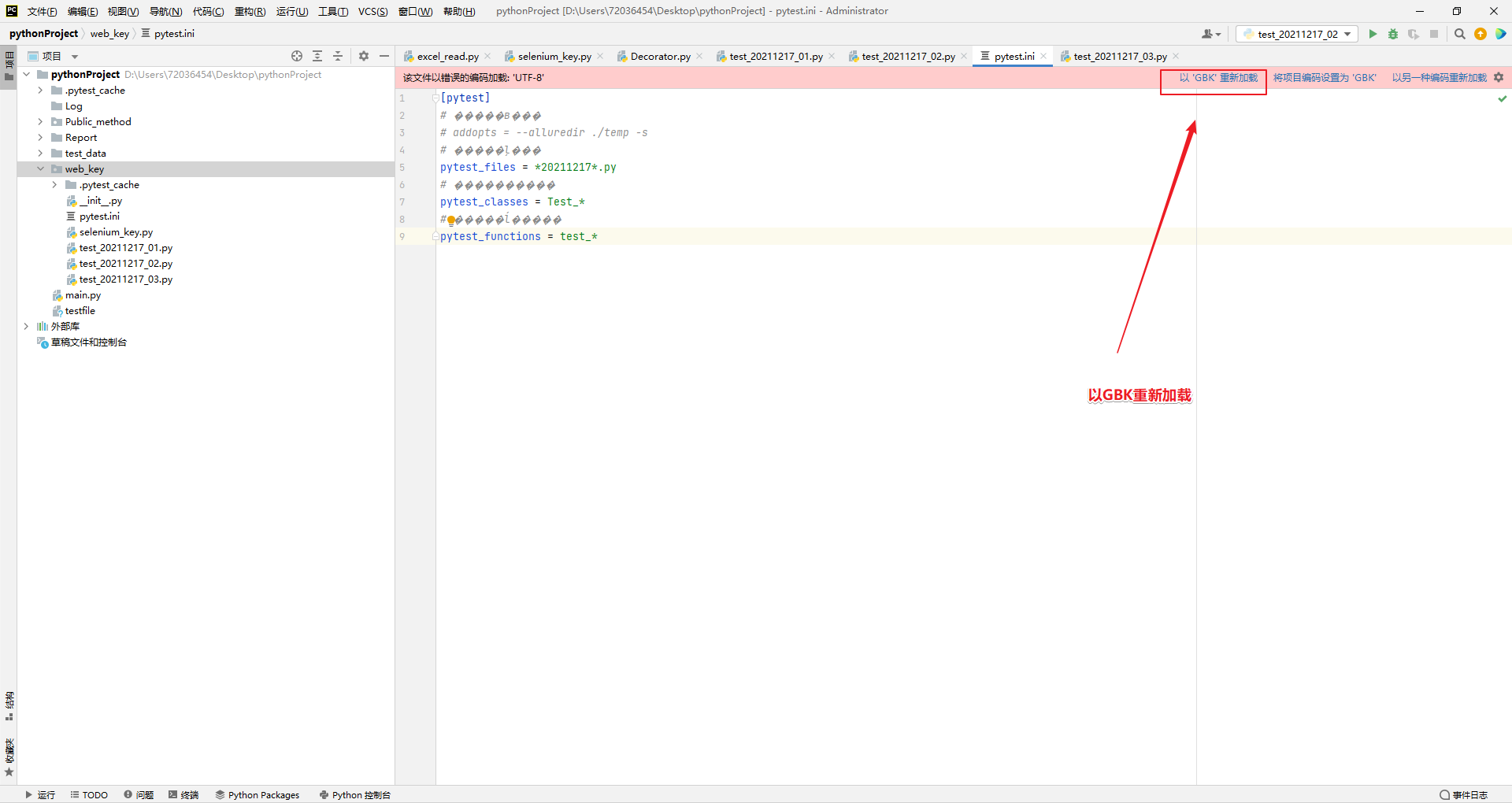Click the yellow intention bulb on line 8
Viewport: 1512px width, 803px height.
(451, 220)
